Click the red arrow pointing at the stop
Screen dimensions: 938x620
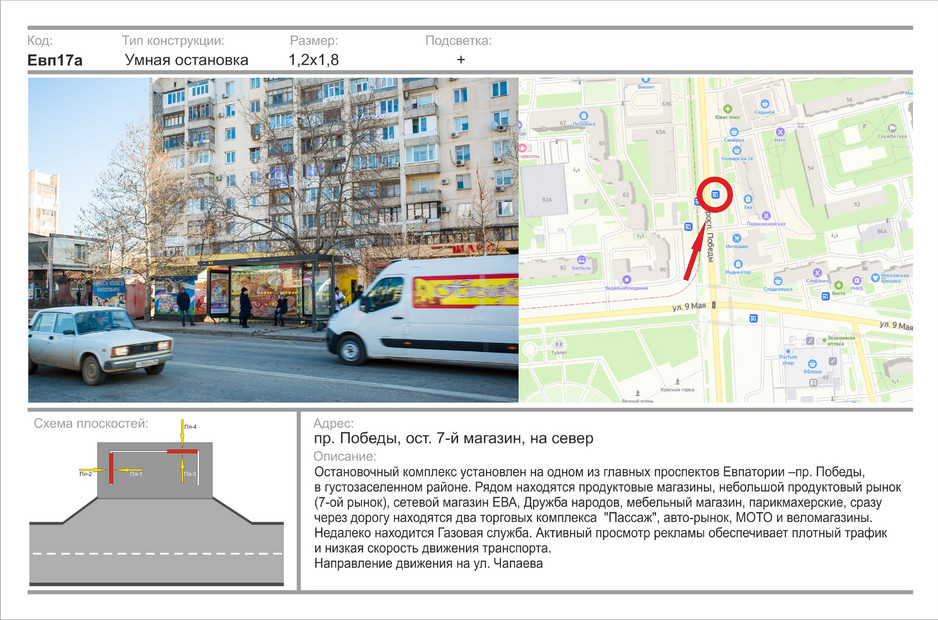[x=696, y=250]
